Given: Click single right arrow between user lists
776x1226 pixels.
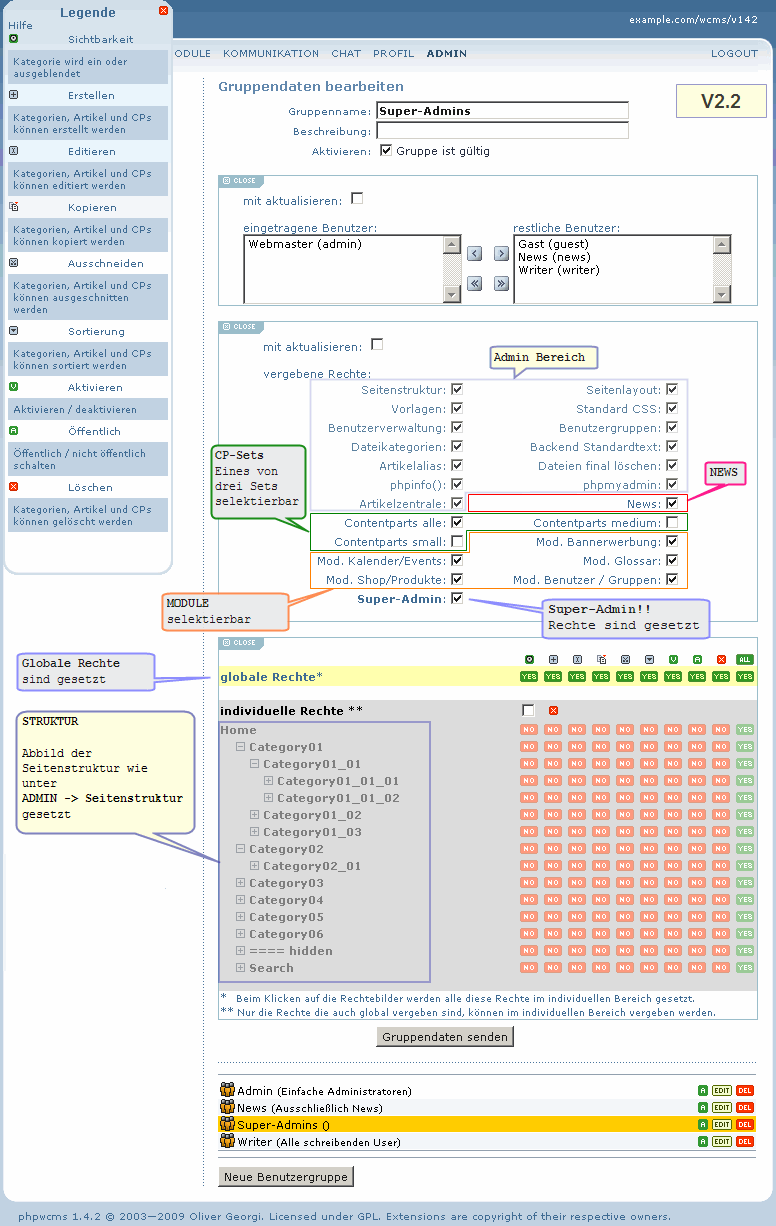Looking at the screenshot, I should click(x=501, y=254).
